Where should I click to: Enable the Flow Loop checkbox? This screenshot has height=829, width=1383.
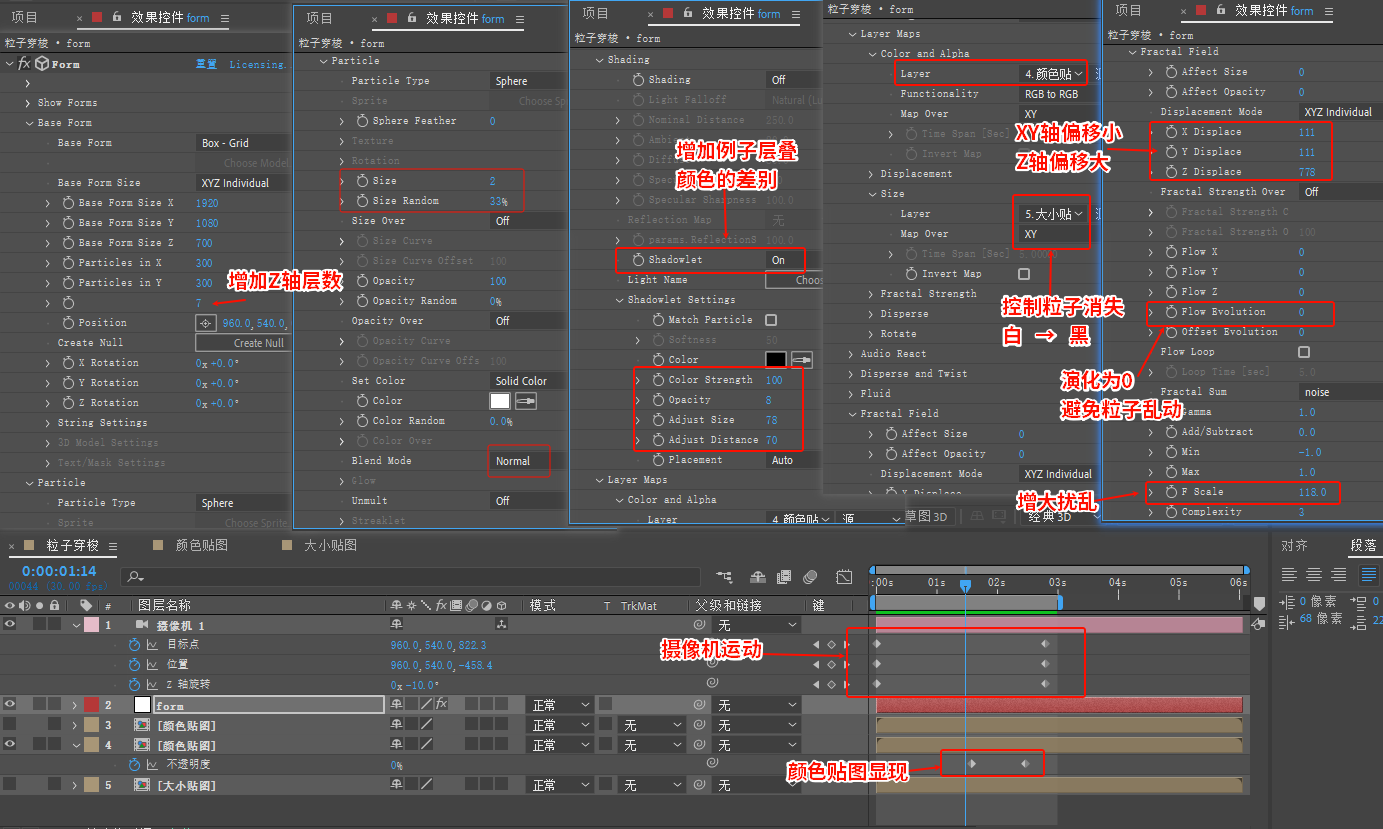[x=1304, y=352]
